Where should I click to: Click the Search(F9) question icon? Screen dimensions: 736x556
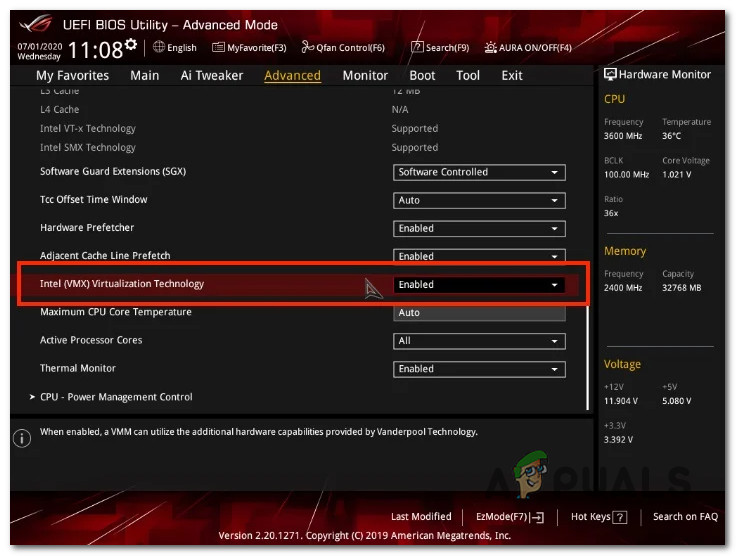point(417,47)
